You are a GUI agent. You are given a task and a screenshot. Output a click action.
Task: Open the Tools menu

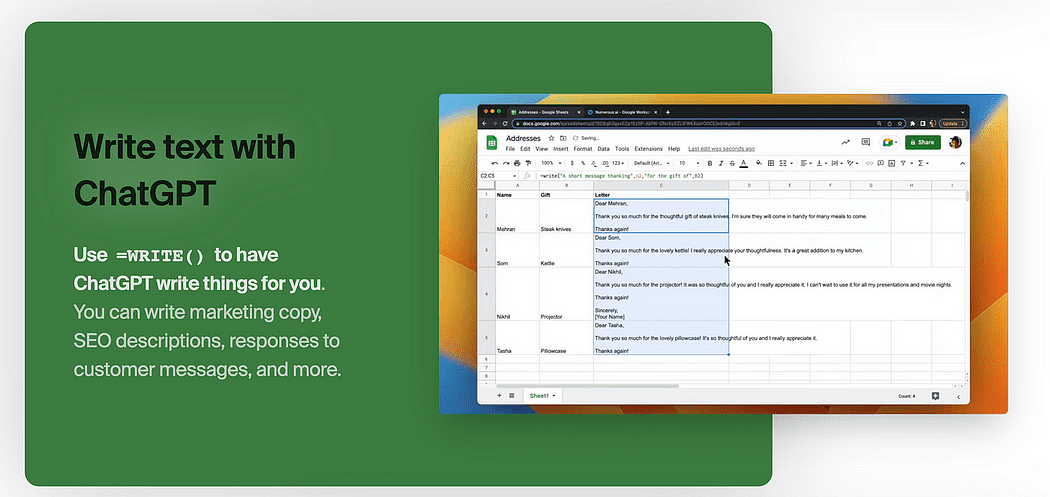coord(622,149)
